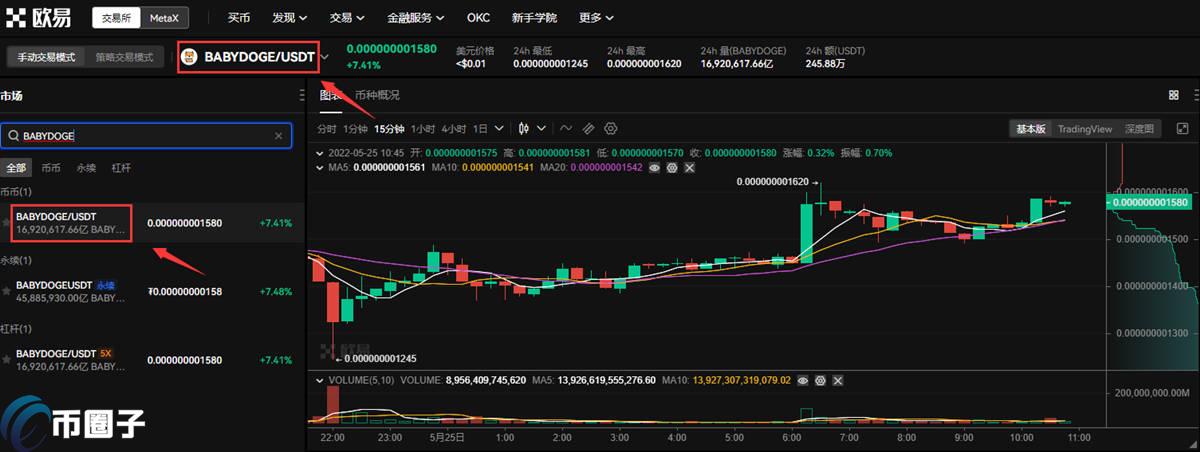Select the 15分钟 chart interval
This screenshot has height=452, width=1200.
point(390,129)
